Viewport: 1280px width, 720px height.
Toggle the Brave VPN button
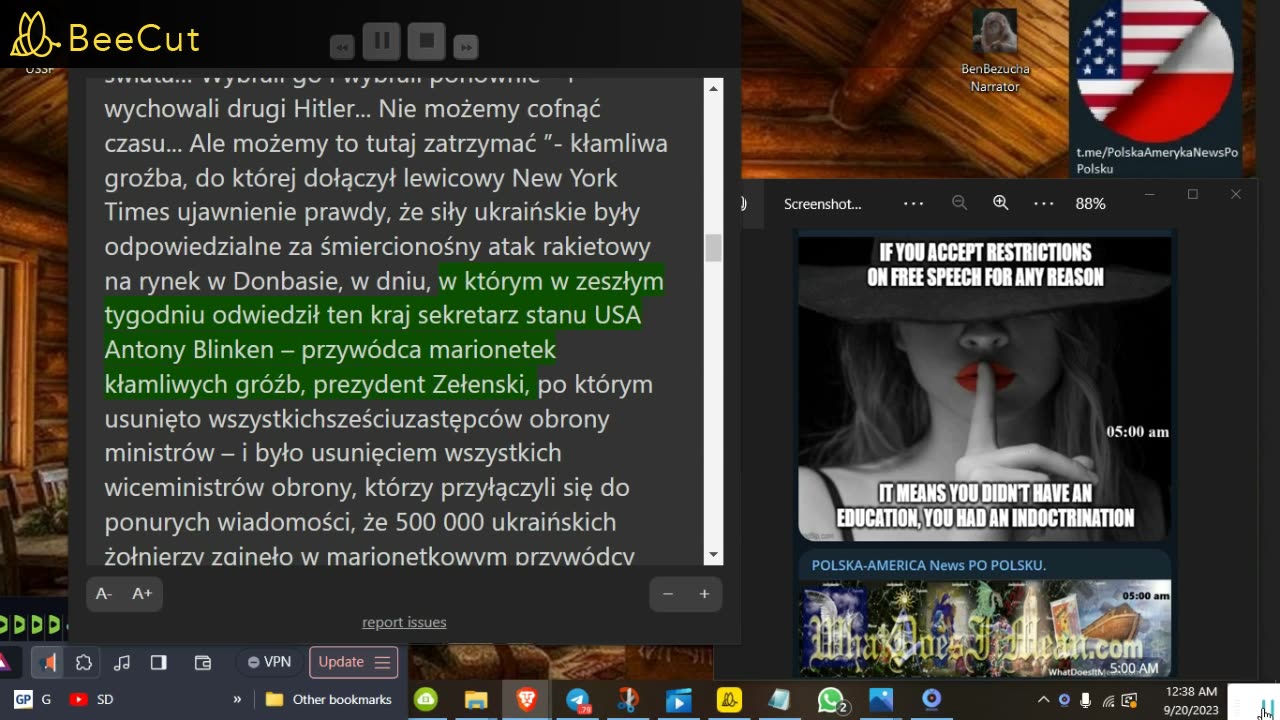coord(269,662)
